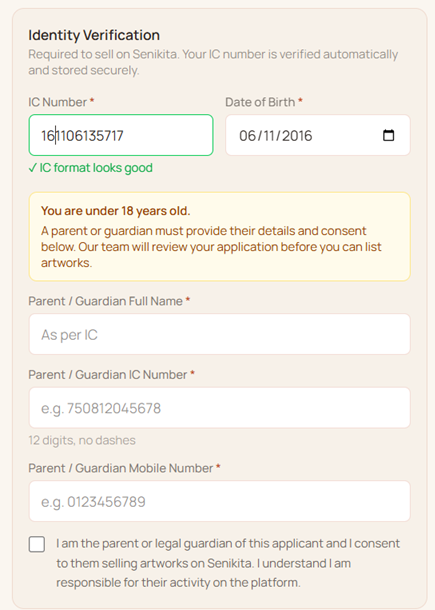
Task: Click the Identity Verification heading
Action: (x=94, y=35)
